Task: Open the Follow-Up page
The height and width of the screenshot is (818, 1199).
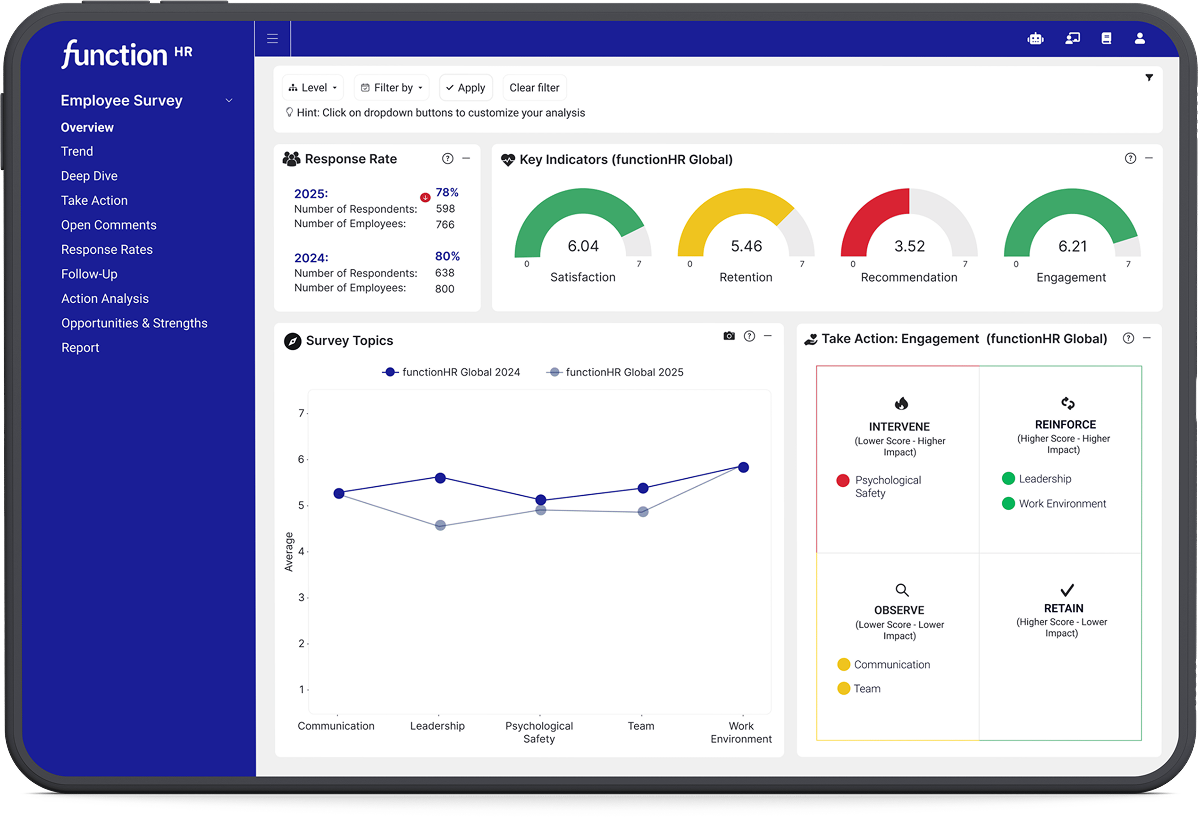Action: [89, 274]
